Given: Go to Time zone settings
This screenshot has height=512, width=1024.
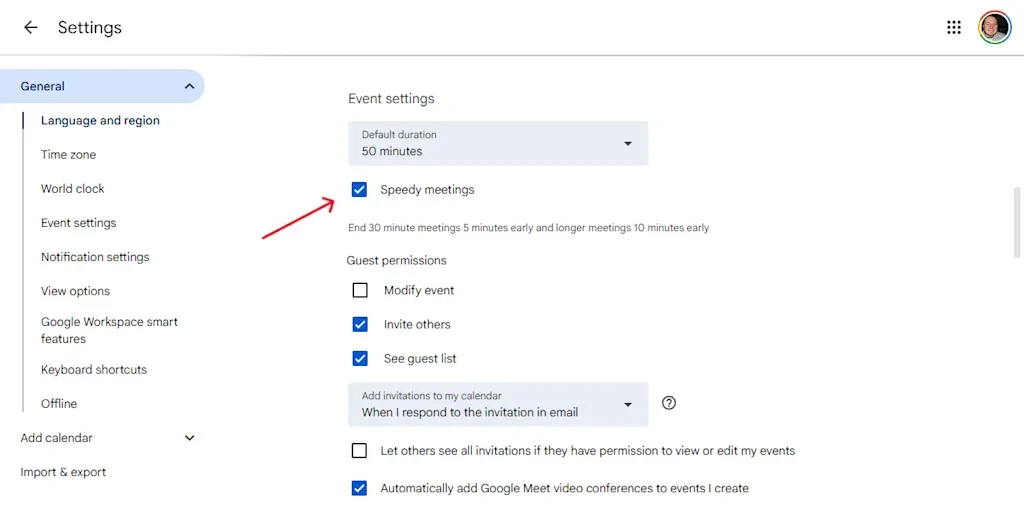Looking at the screenshot, I should [x=68, y=155].
